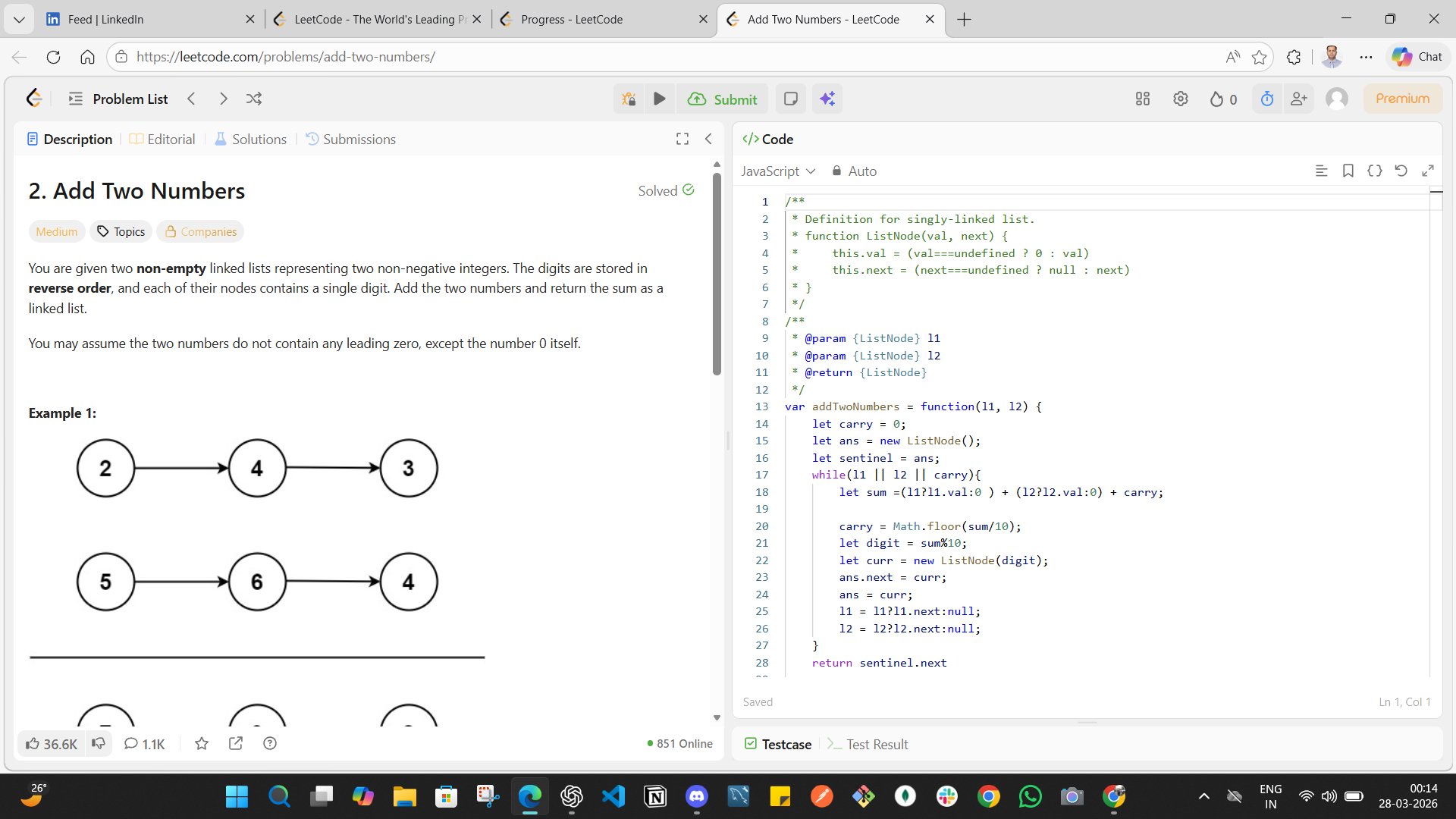Pick a random problem shuffle icon
This screenshot has width=1456, height=819.
[254, 99]
